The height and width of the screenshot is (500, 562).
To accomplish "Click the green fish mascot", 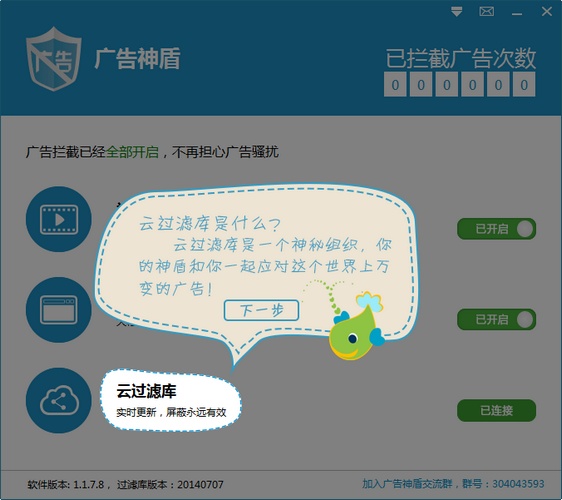I will [x=356, y=326].
